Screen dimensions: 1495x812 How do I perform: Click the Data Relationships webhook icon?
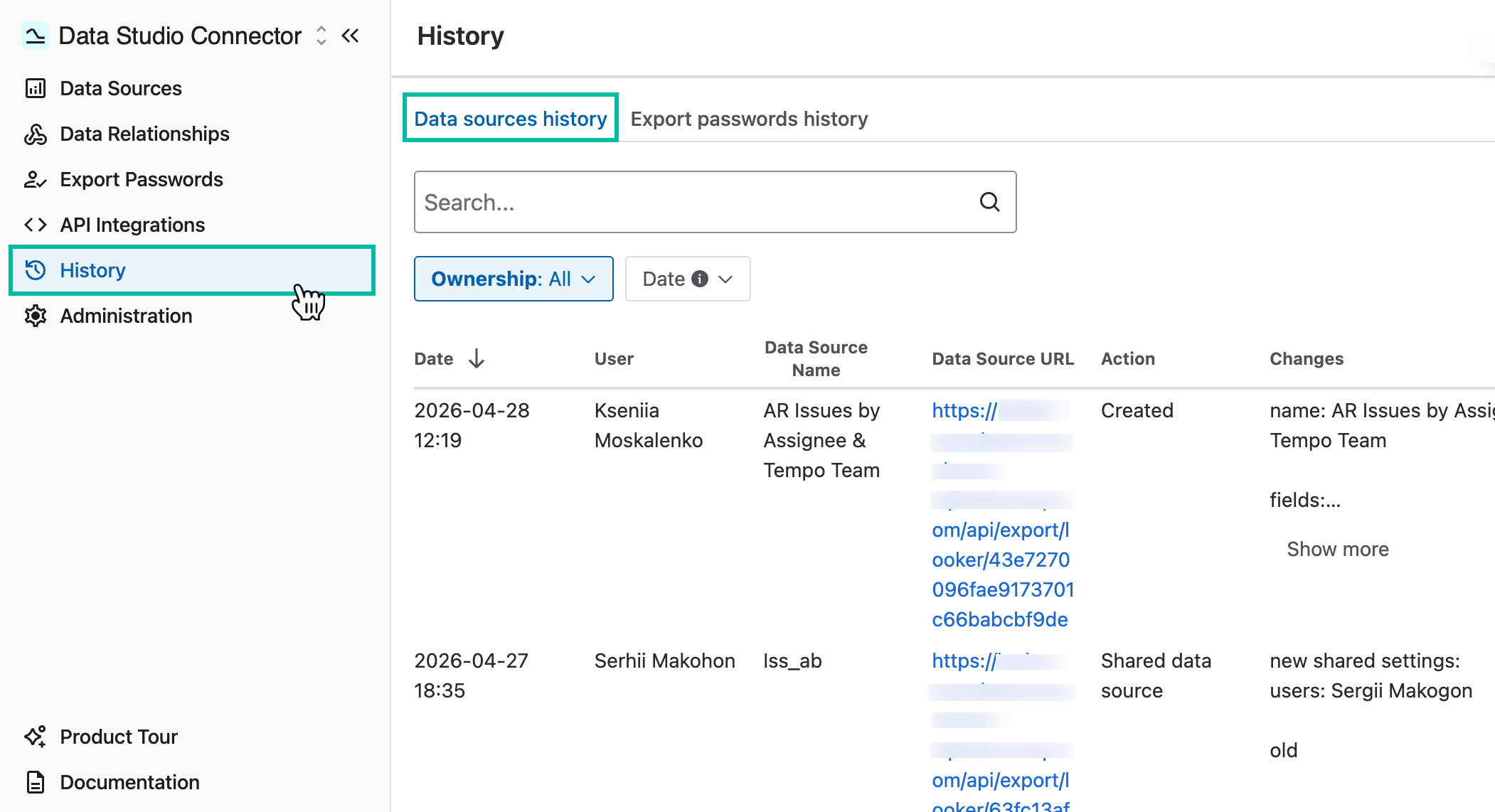pyautogui.click(x=36, y=134)
